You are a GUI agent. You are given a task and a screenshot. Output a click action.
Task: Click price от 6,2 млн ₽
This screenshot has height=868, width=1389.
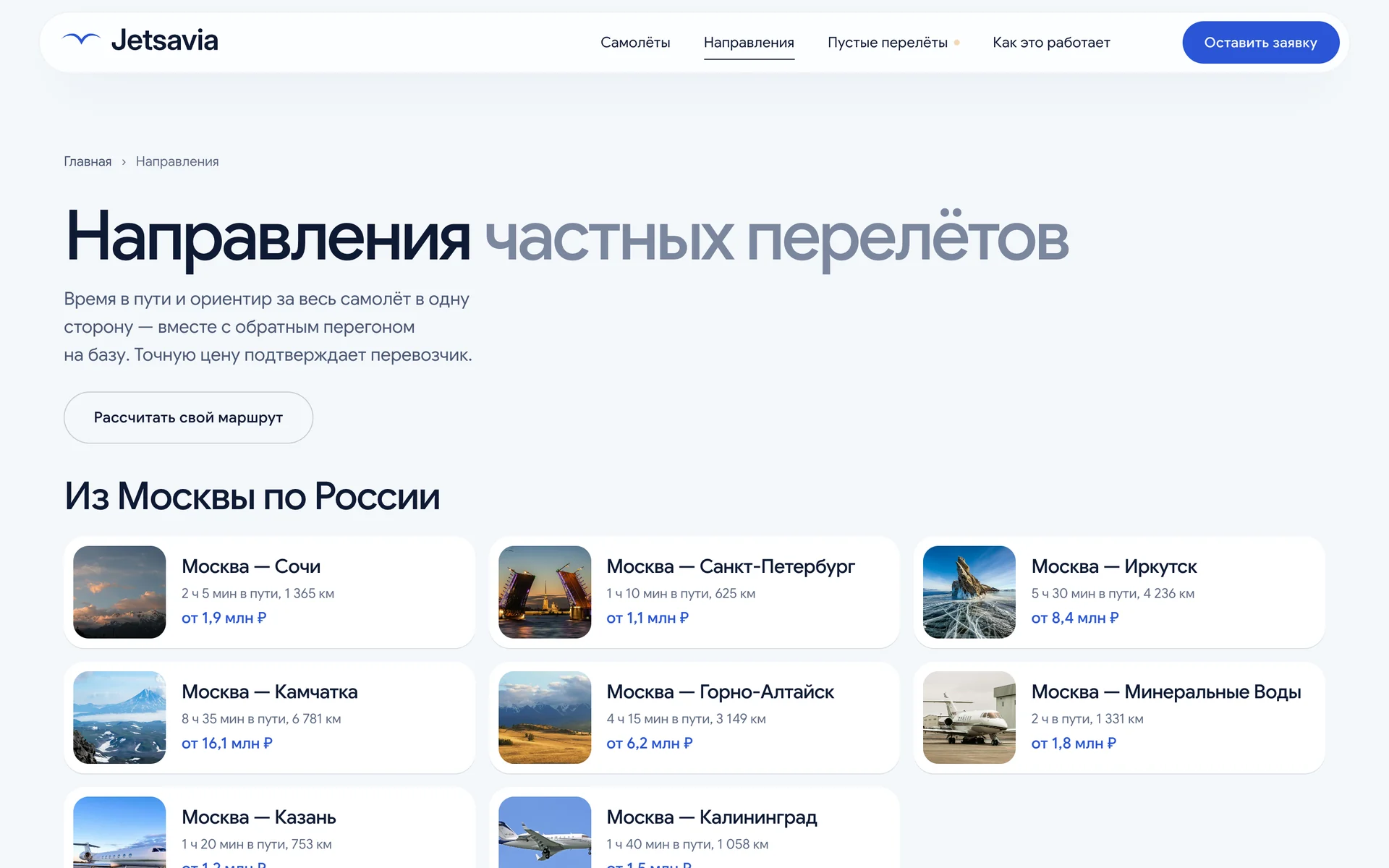[650, 743]
